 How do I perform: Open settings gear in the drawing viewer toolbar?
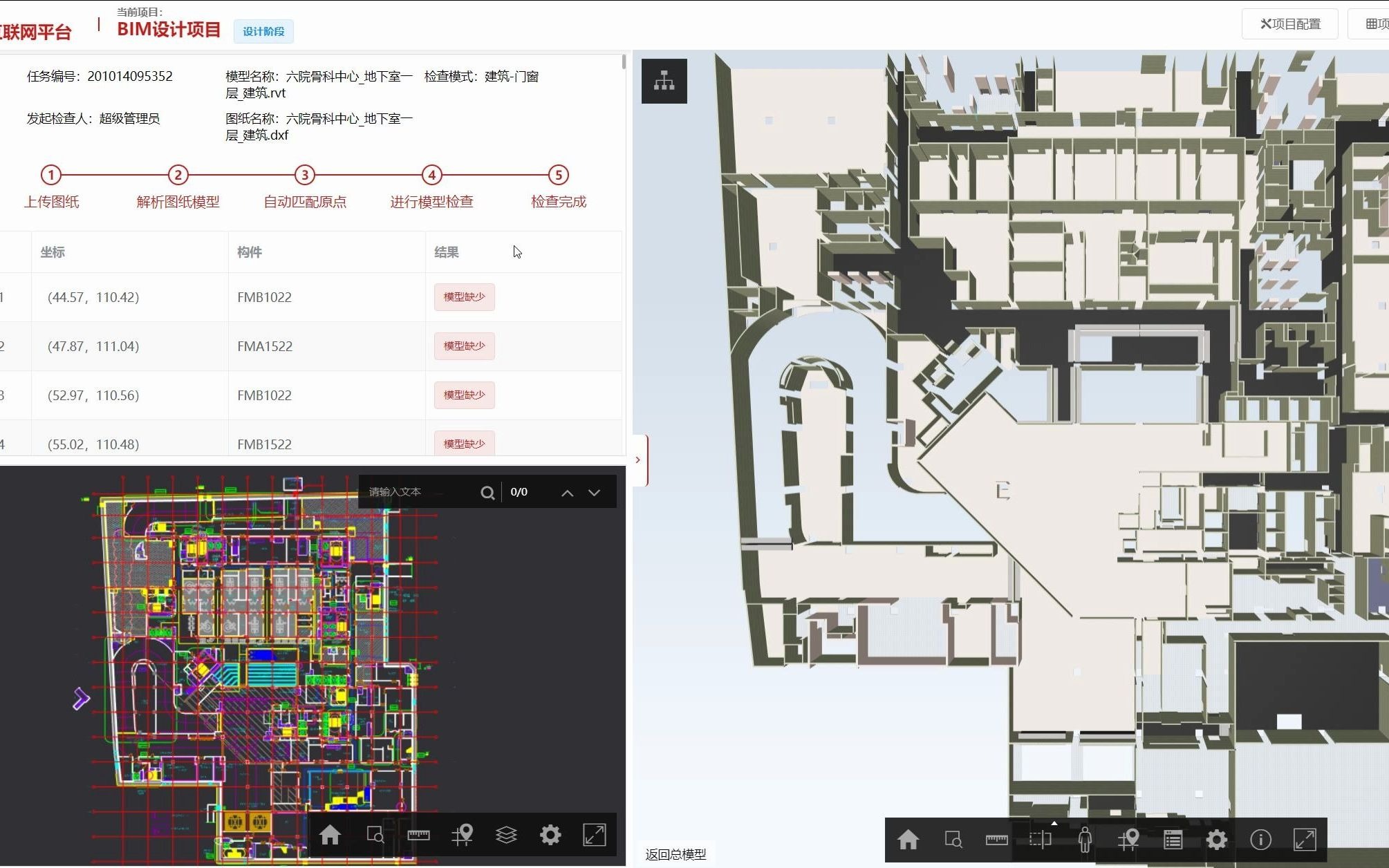[x=550, y=835]
